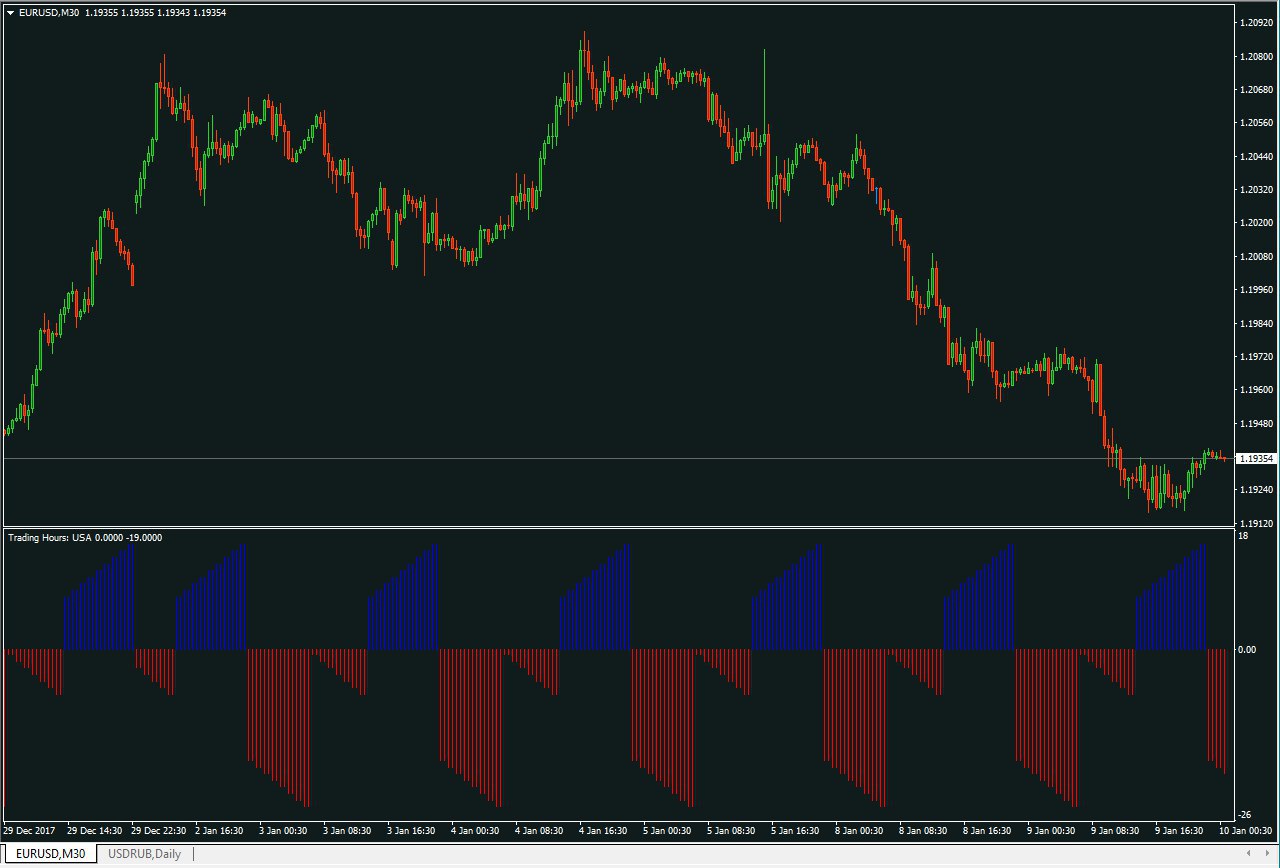Click the indicator scale value -26
The height and width of the screenshot is (868, 1280).
click(x=1246, y=815)
